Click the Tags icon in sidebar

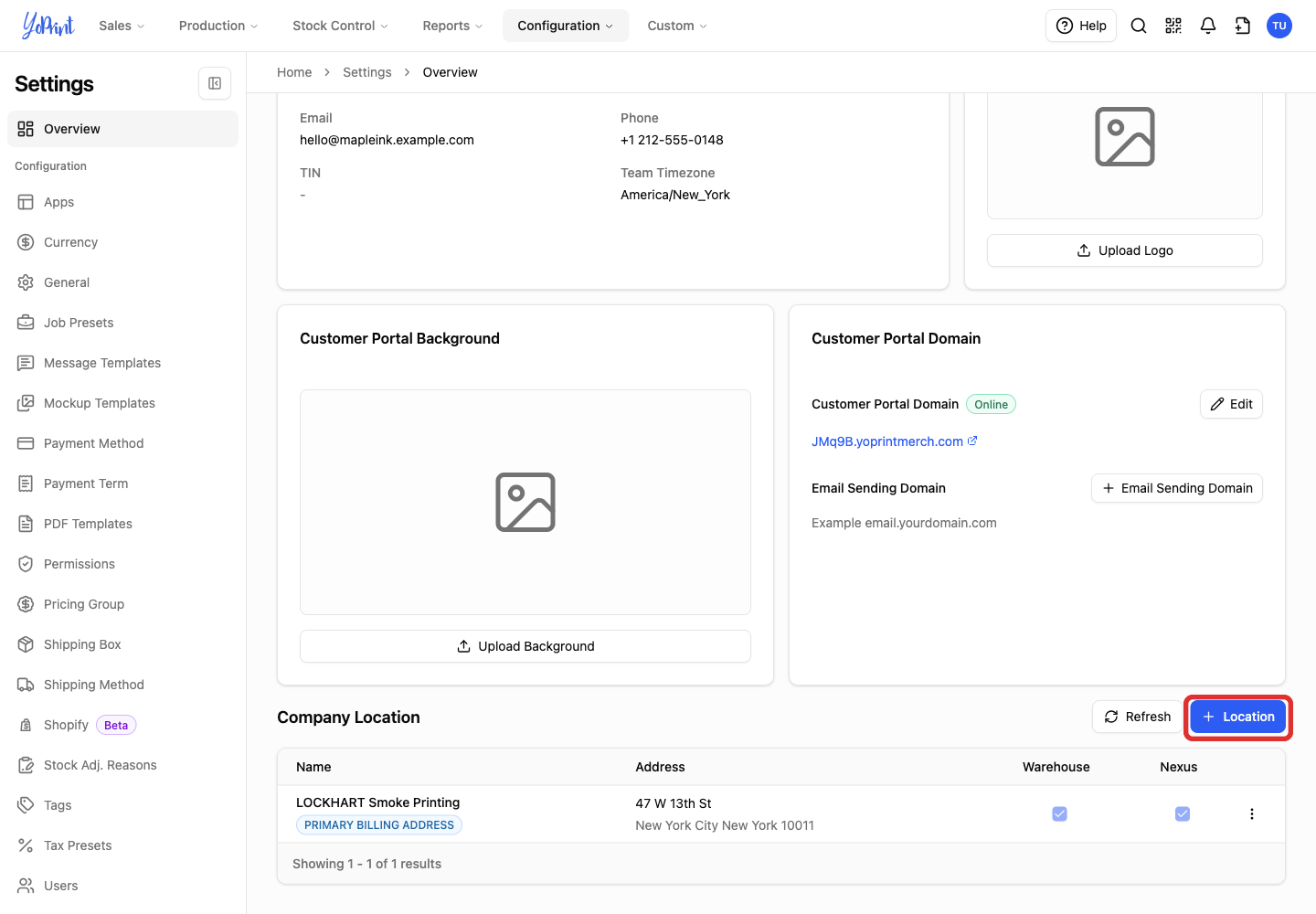coord(26,805)
